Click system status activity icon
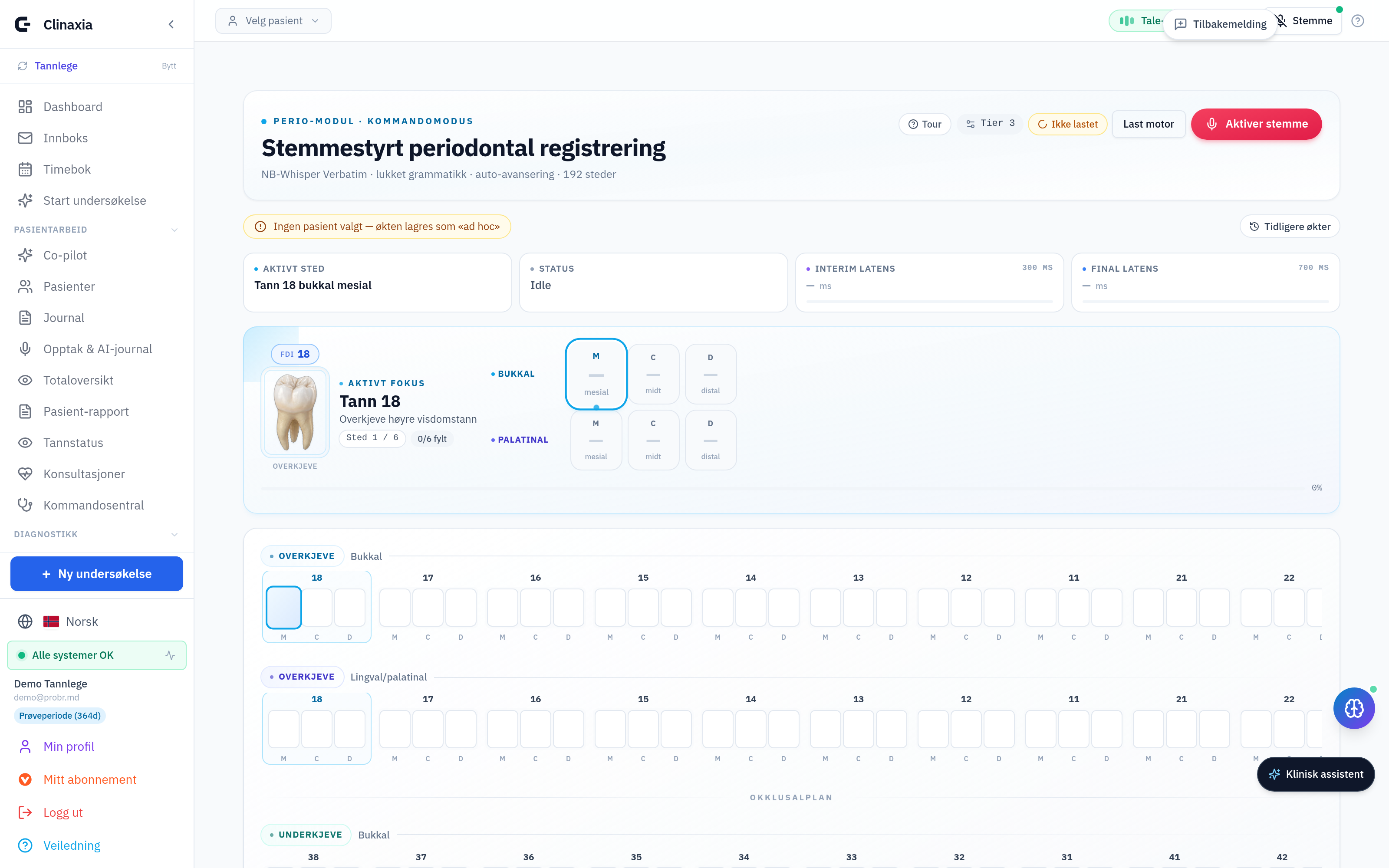Viewport: 1389px width, 868px height. [171, 655]
